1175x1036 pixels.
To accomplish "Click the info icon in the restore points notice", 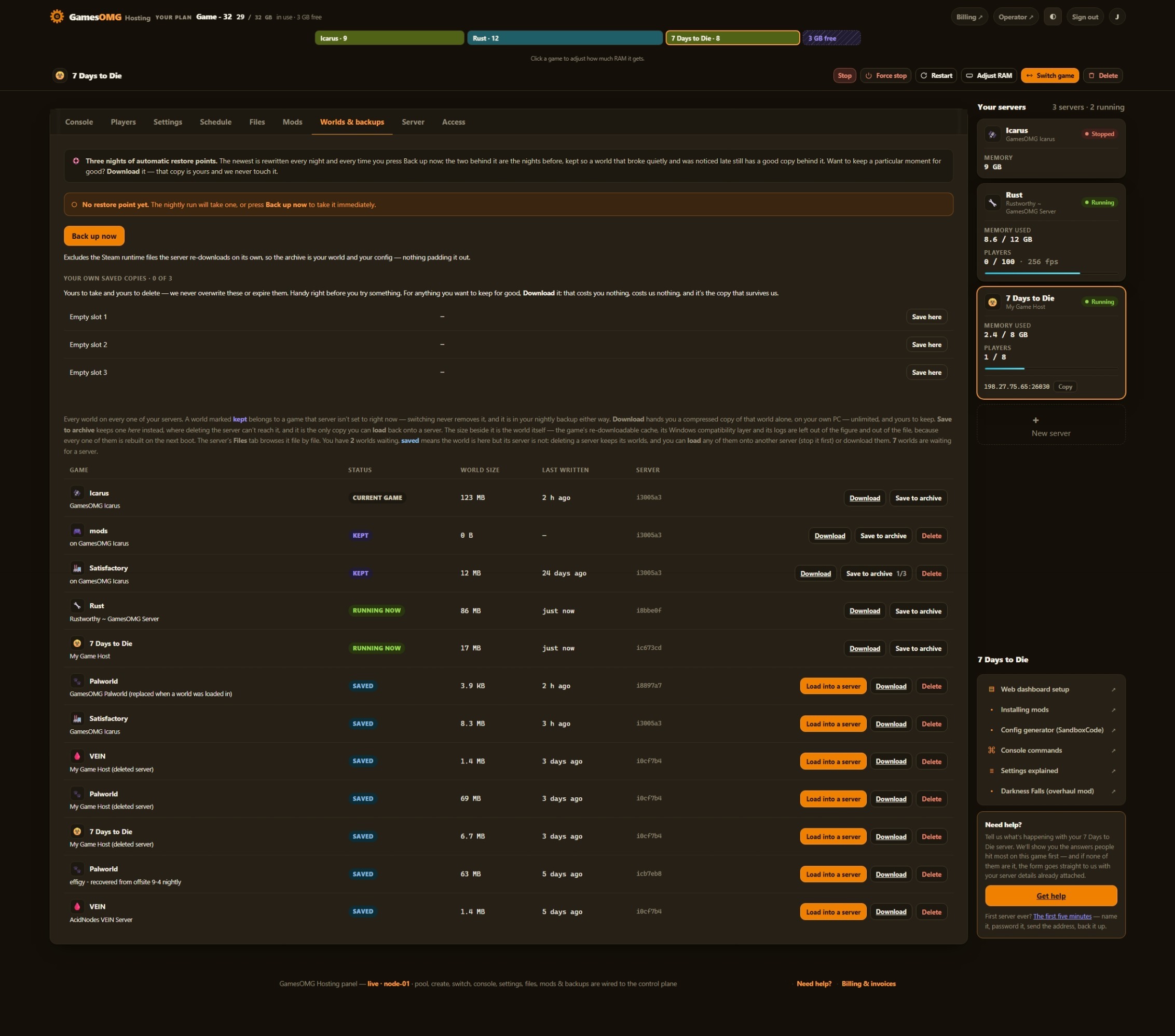I will pyautogui.click(x=76, y=161).
